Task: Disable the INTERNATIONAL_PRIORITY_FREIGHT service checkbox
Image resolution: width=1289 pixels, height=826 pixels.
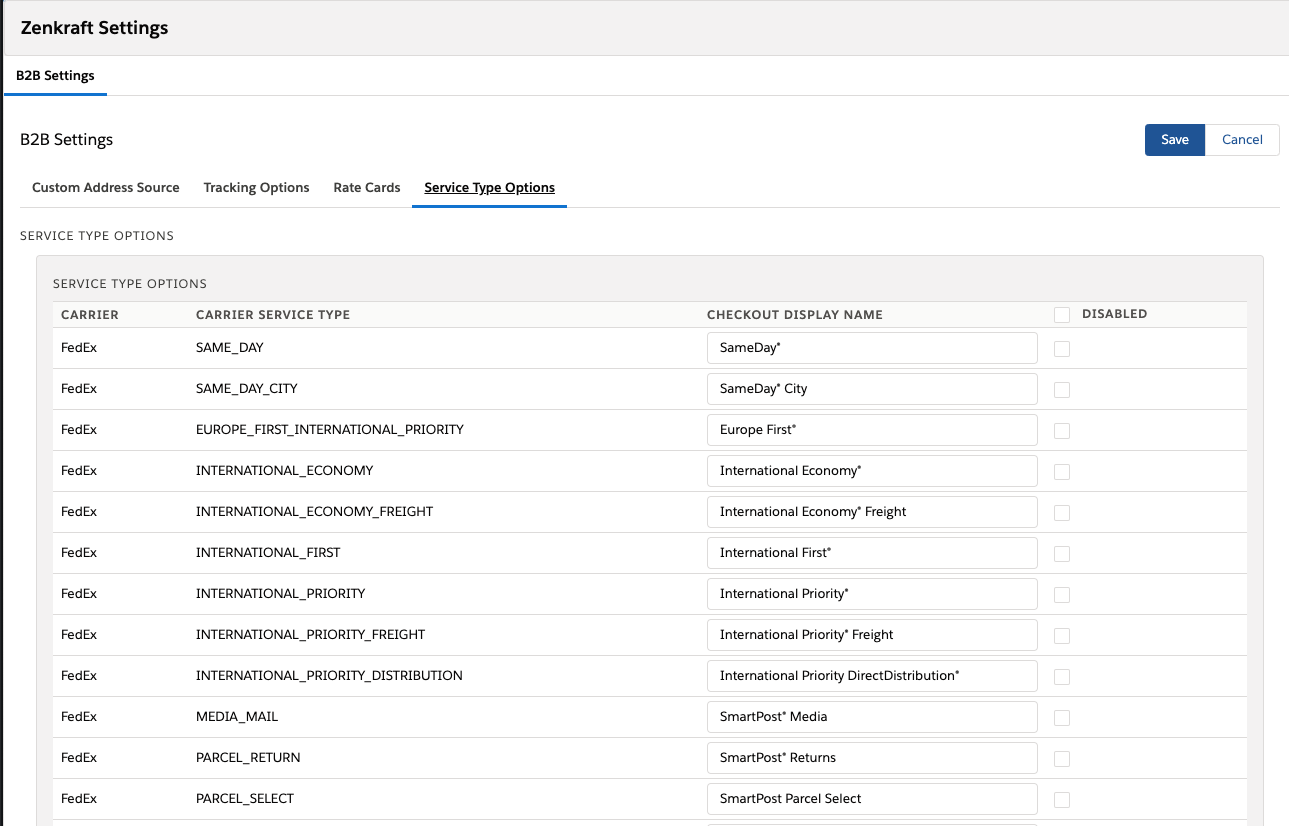Action: [1062, 635]
